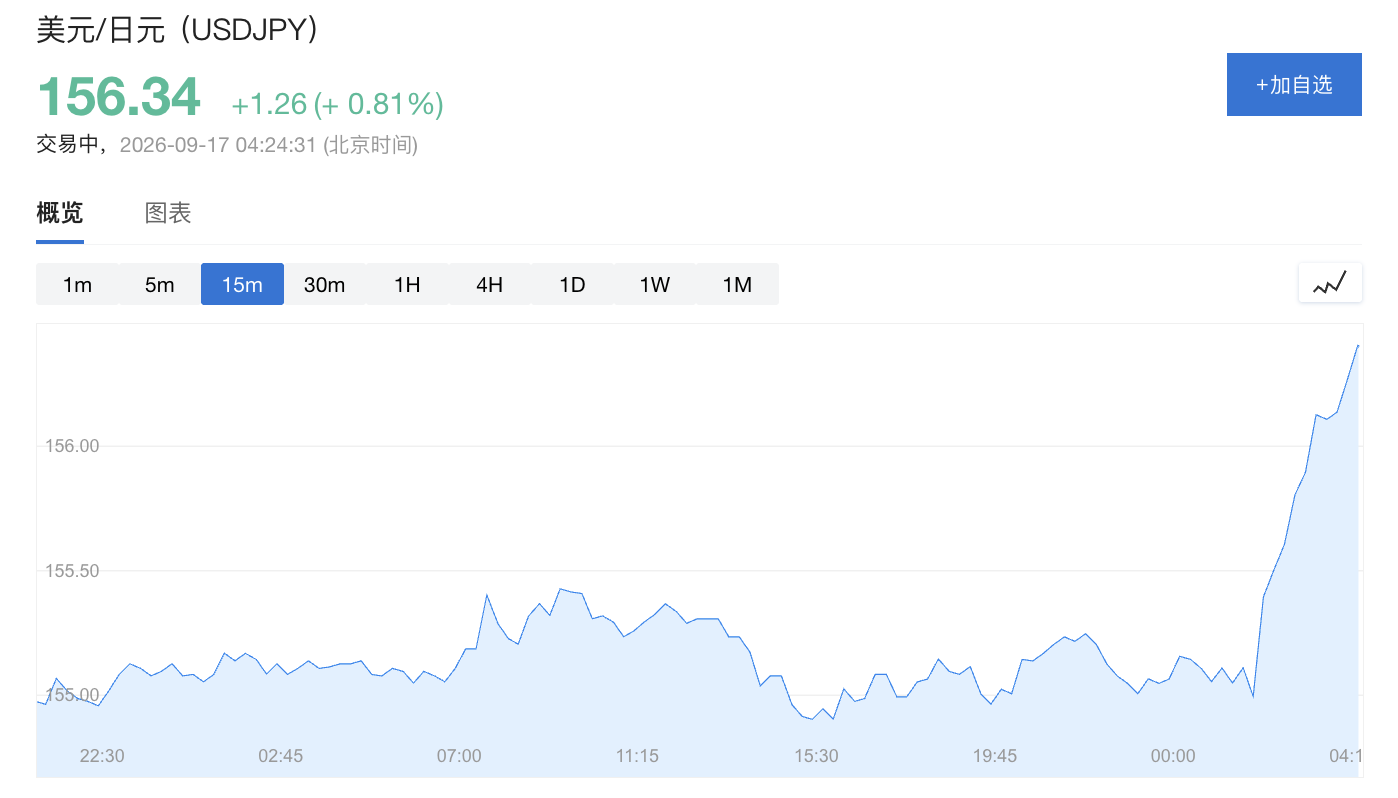Set interval to 1H

pyautogui.click(x=407, y=284)
